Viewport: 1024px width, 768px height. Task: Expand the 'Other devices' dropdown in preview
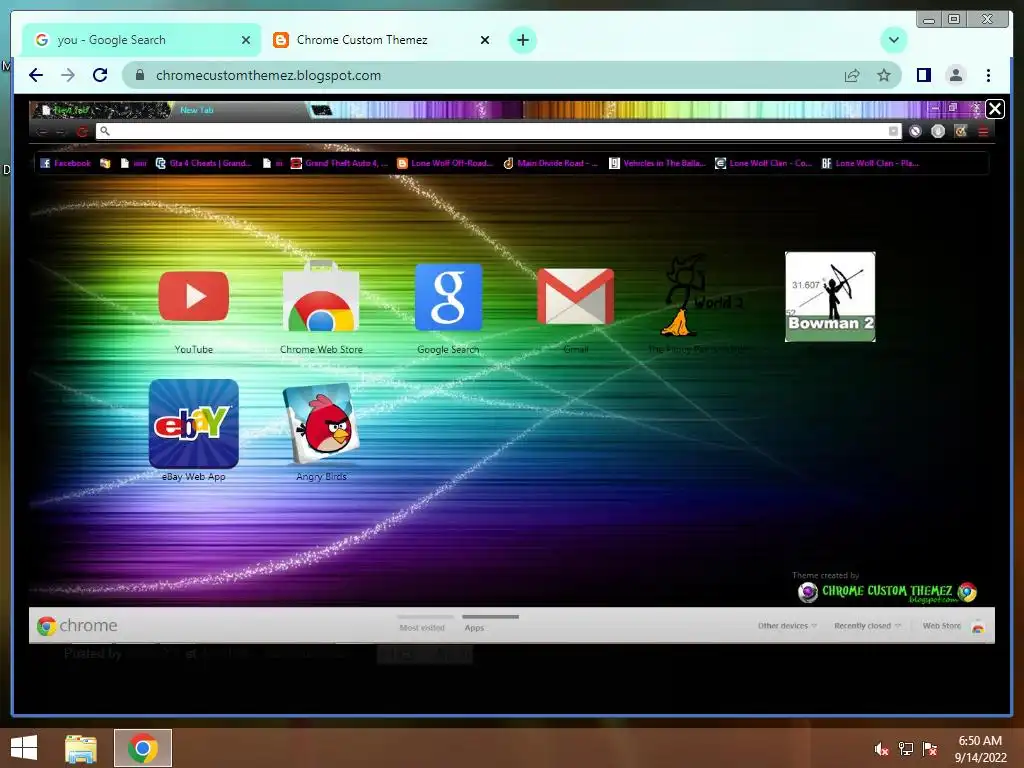click(x=787, y=626)
